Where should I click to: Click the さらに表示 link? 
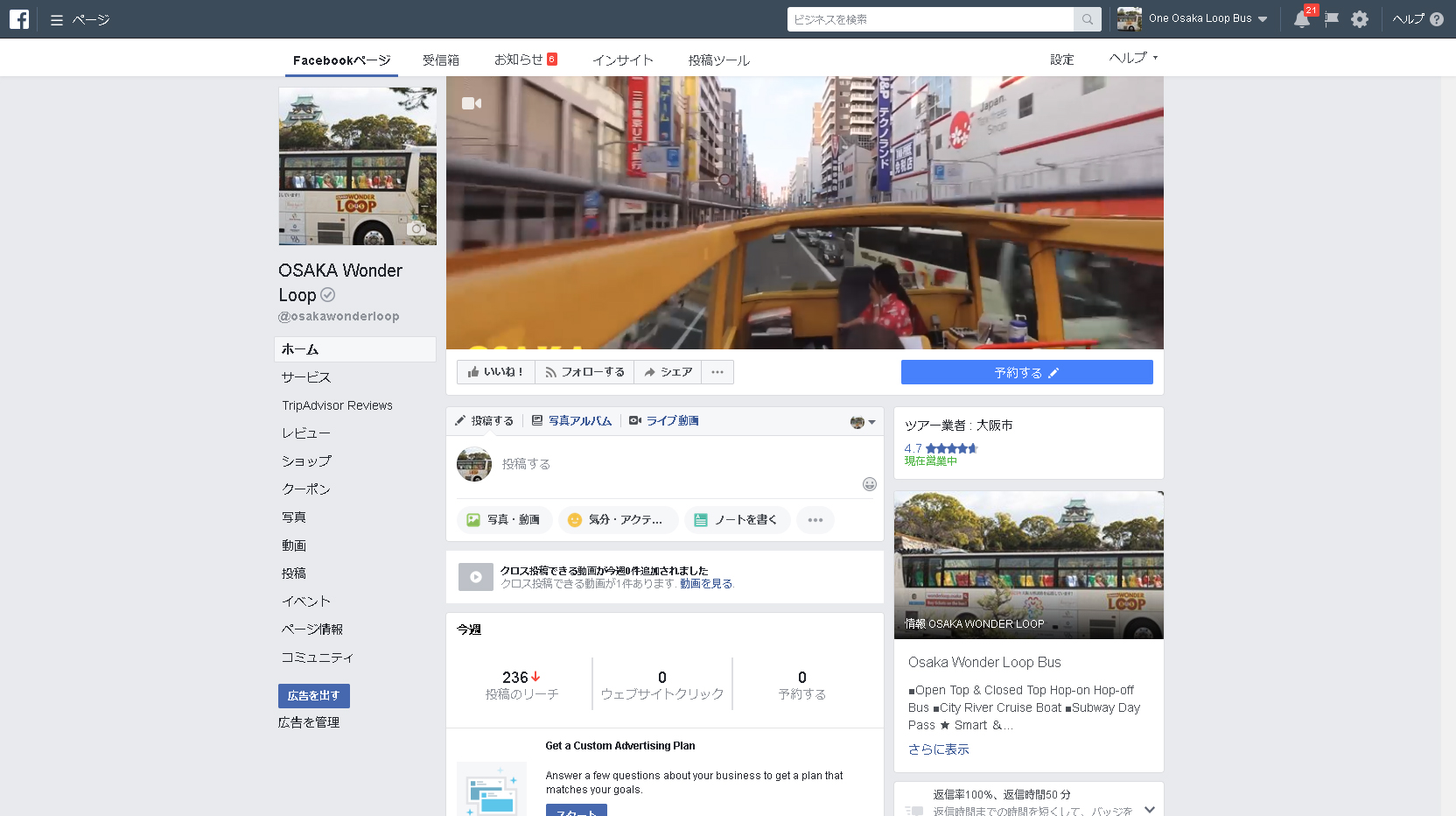(939, 749)
